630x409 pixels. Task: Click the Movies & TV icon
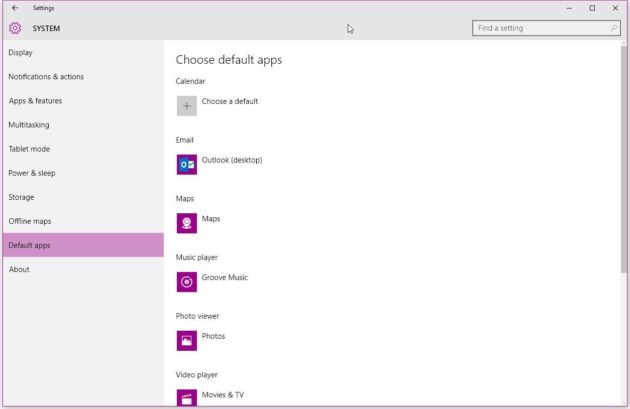point(187,397)
